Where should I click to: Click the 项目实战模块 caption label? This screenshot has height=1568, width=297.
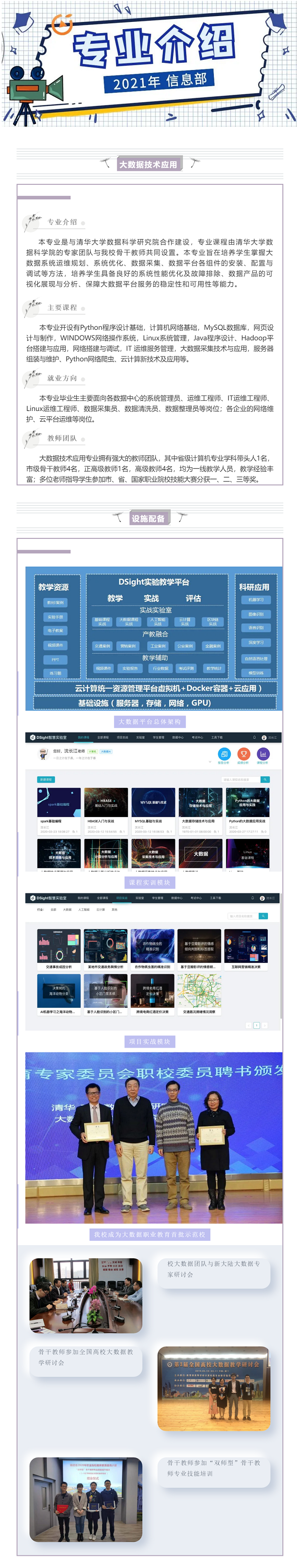point(150,1042)
